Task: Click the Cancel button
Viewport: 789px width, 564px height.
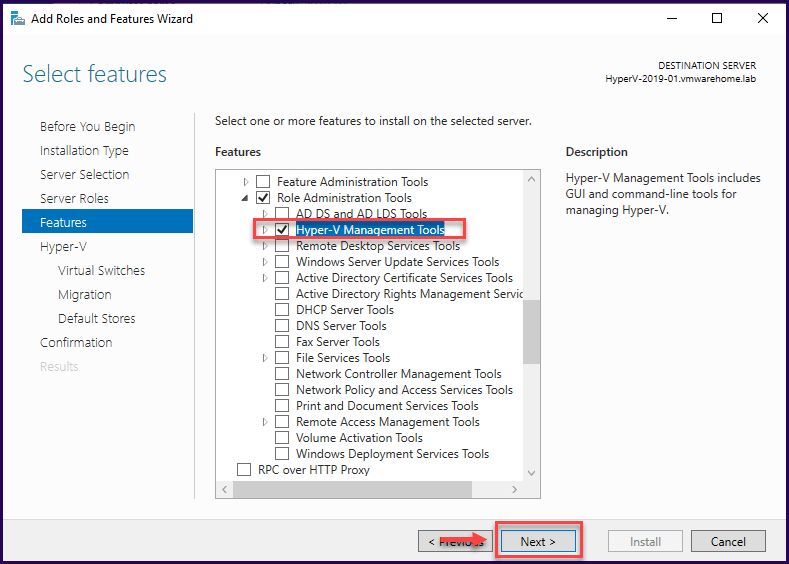Action: (x=728, y=541)
